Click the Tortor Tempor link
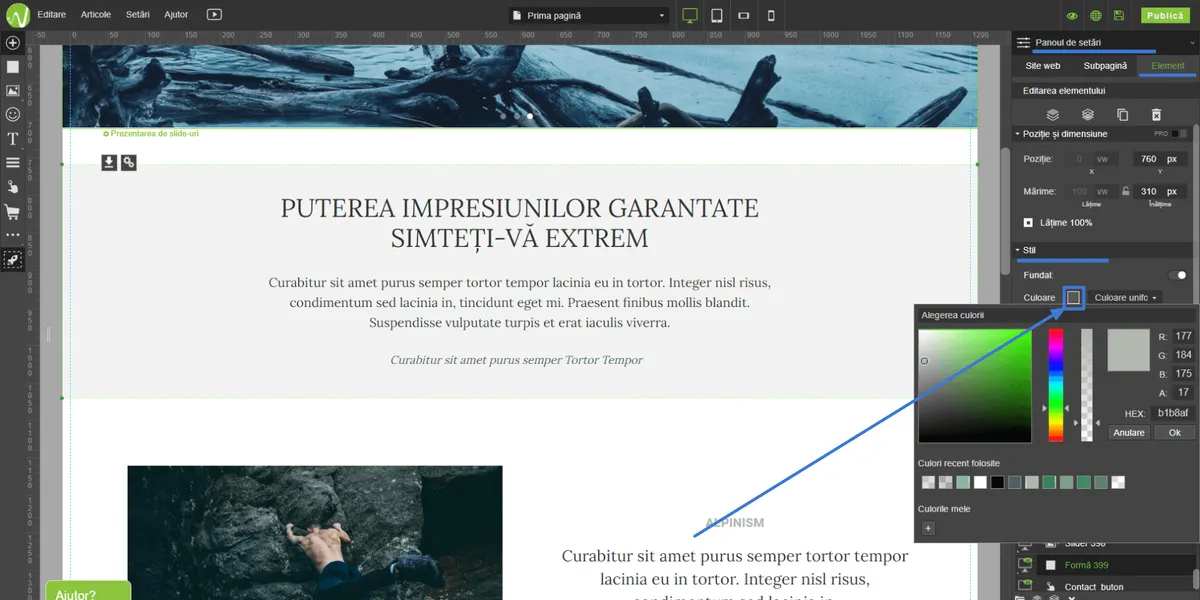This screenshot has height=600, width=1200. (x=604, y=360)
